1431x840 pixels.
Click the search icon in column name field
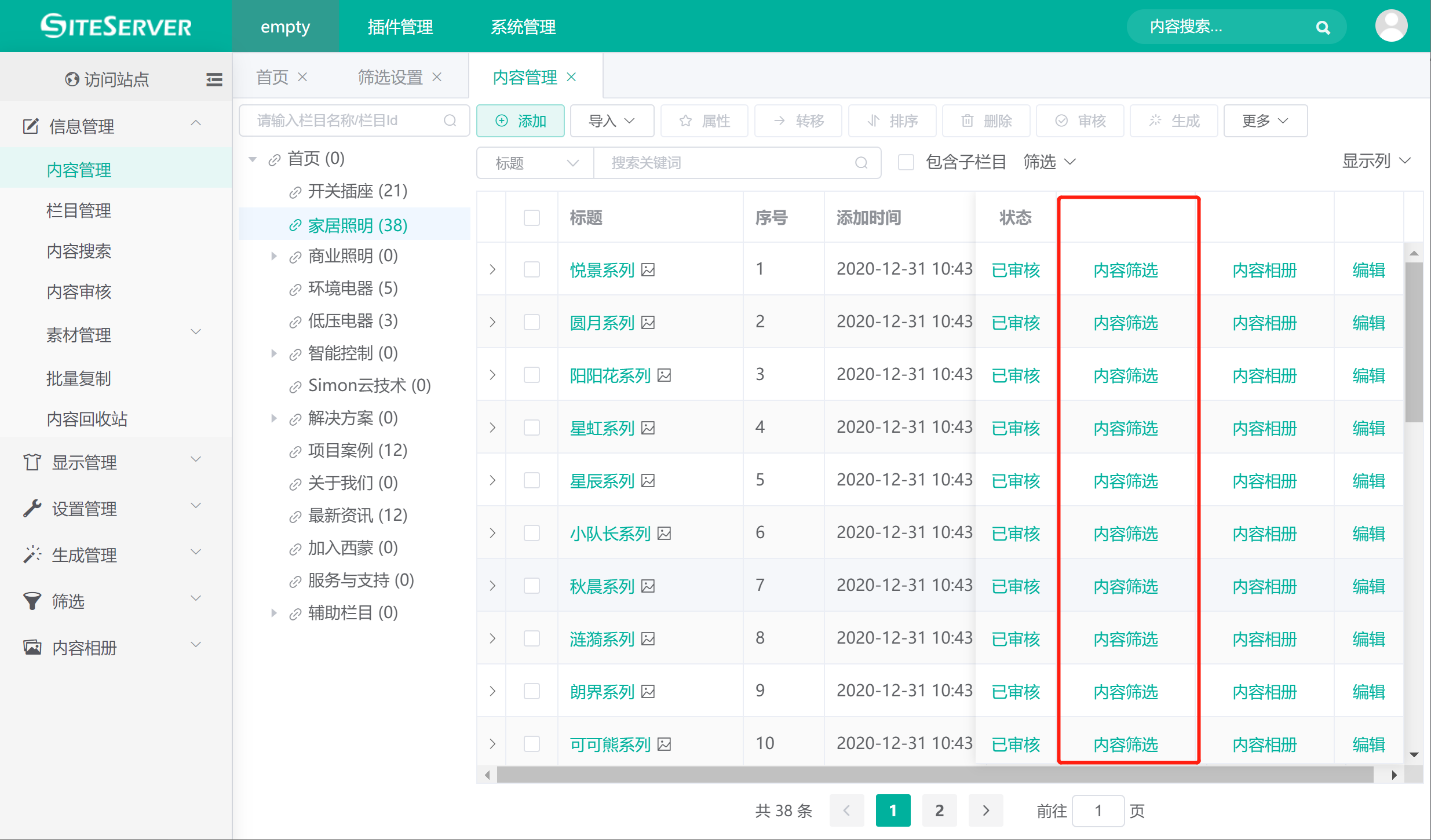coord(450,120)
